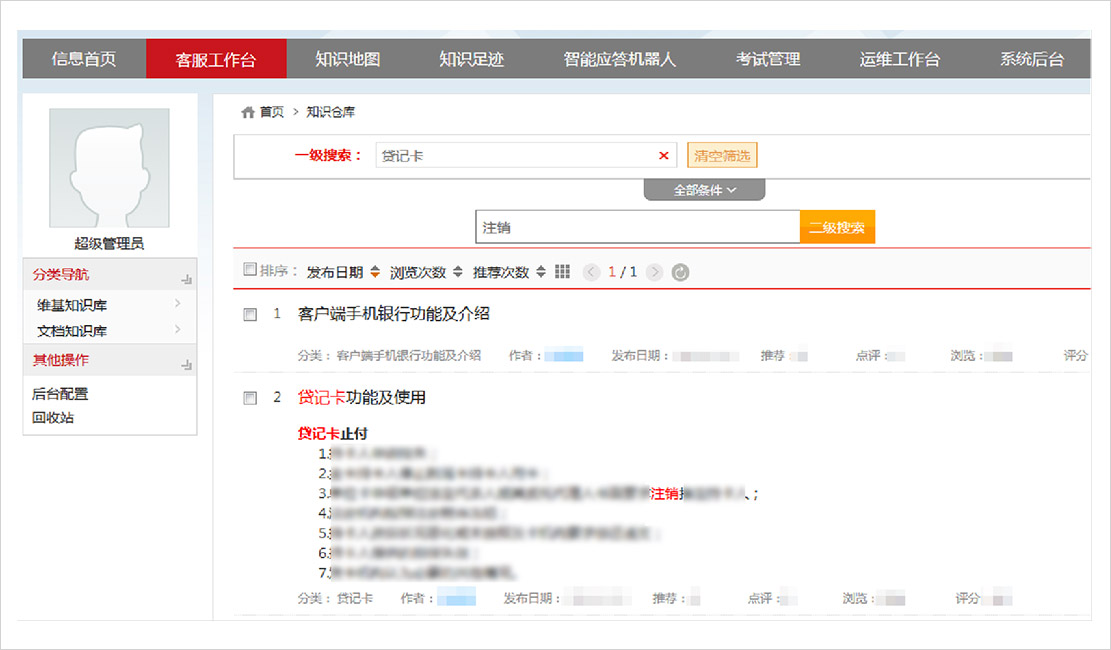Go to previous results page arrow
This screenshot has width=1111, height=650.
(591, 272)
